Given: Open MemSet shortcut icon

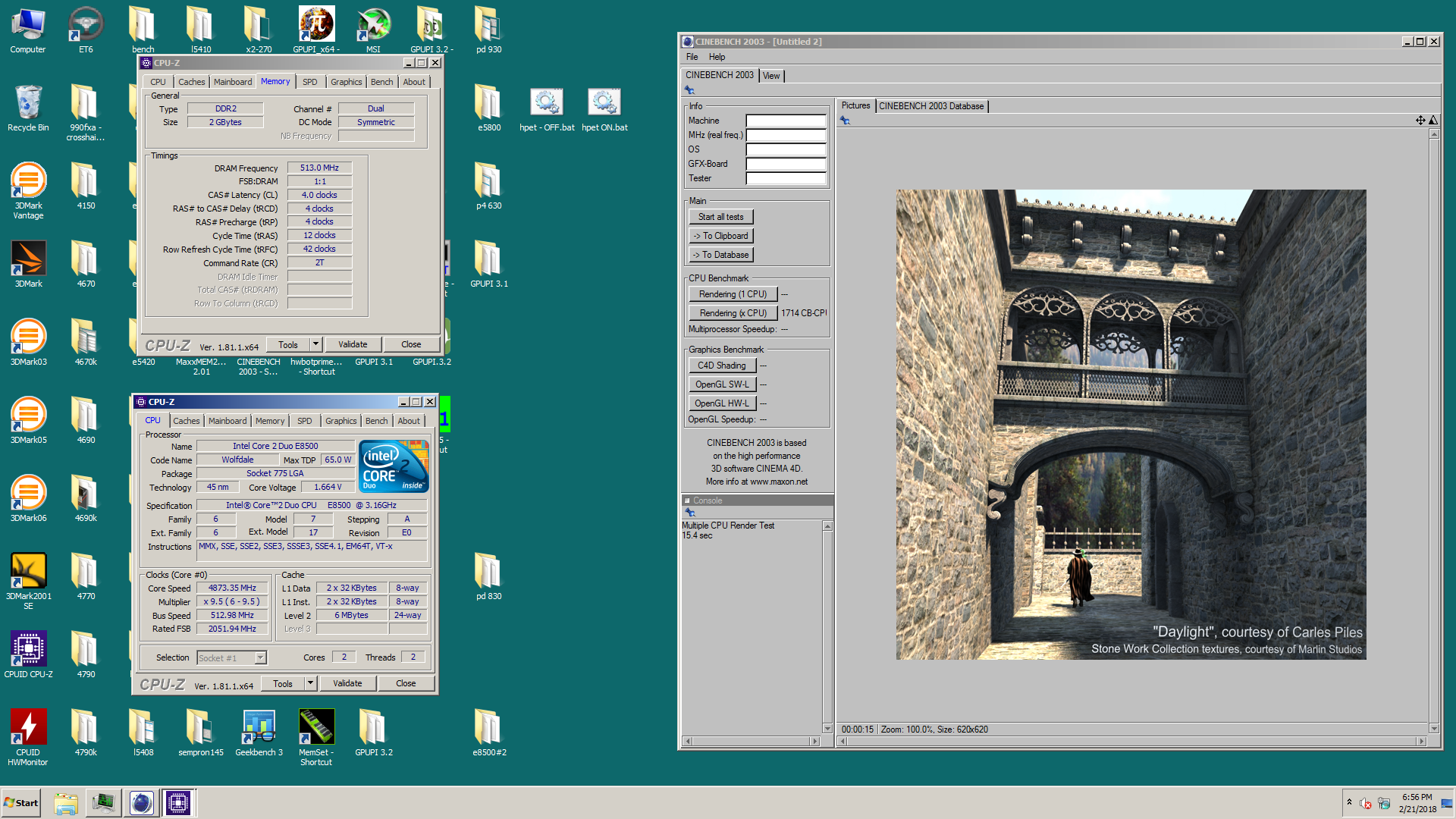Looking at the screenshot, I should coord(316,738).
